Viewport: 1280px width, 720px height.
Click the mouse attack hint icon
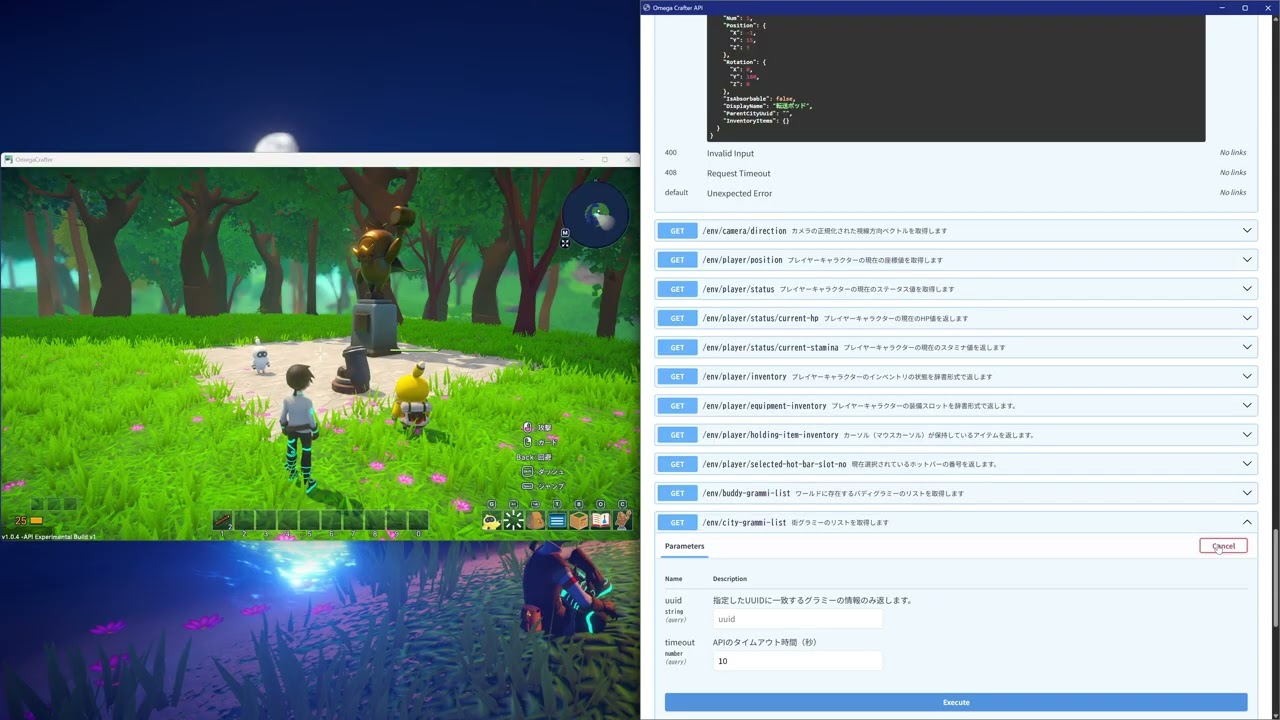tap(527, 427)
